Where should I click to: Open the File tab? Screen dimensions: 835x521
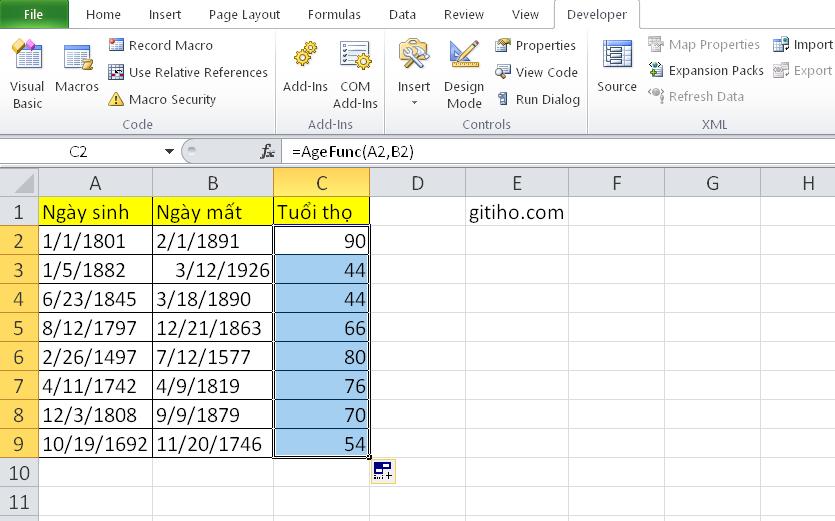tap(34, 14)
